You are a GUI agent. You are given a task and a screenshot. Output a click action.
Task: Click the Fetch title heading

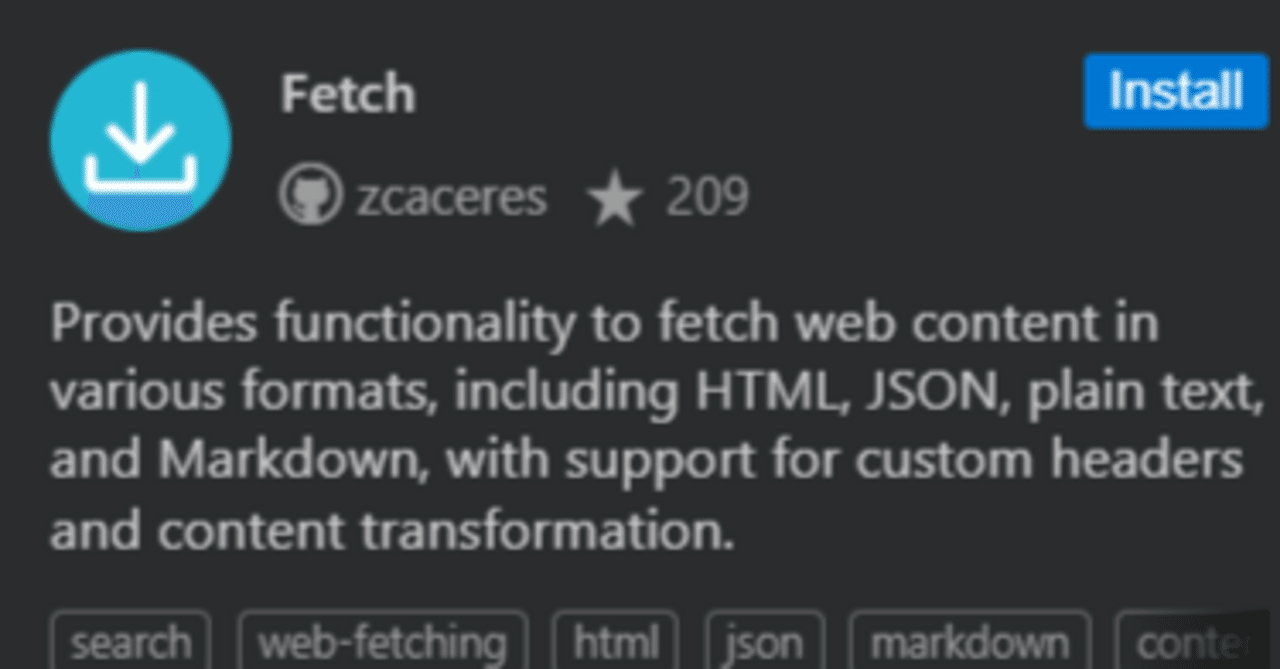pyautogui.click(x=348, y=93)
